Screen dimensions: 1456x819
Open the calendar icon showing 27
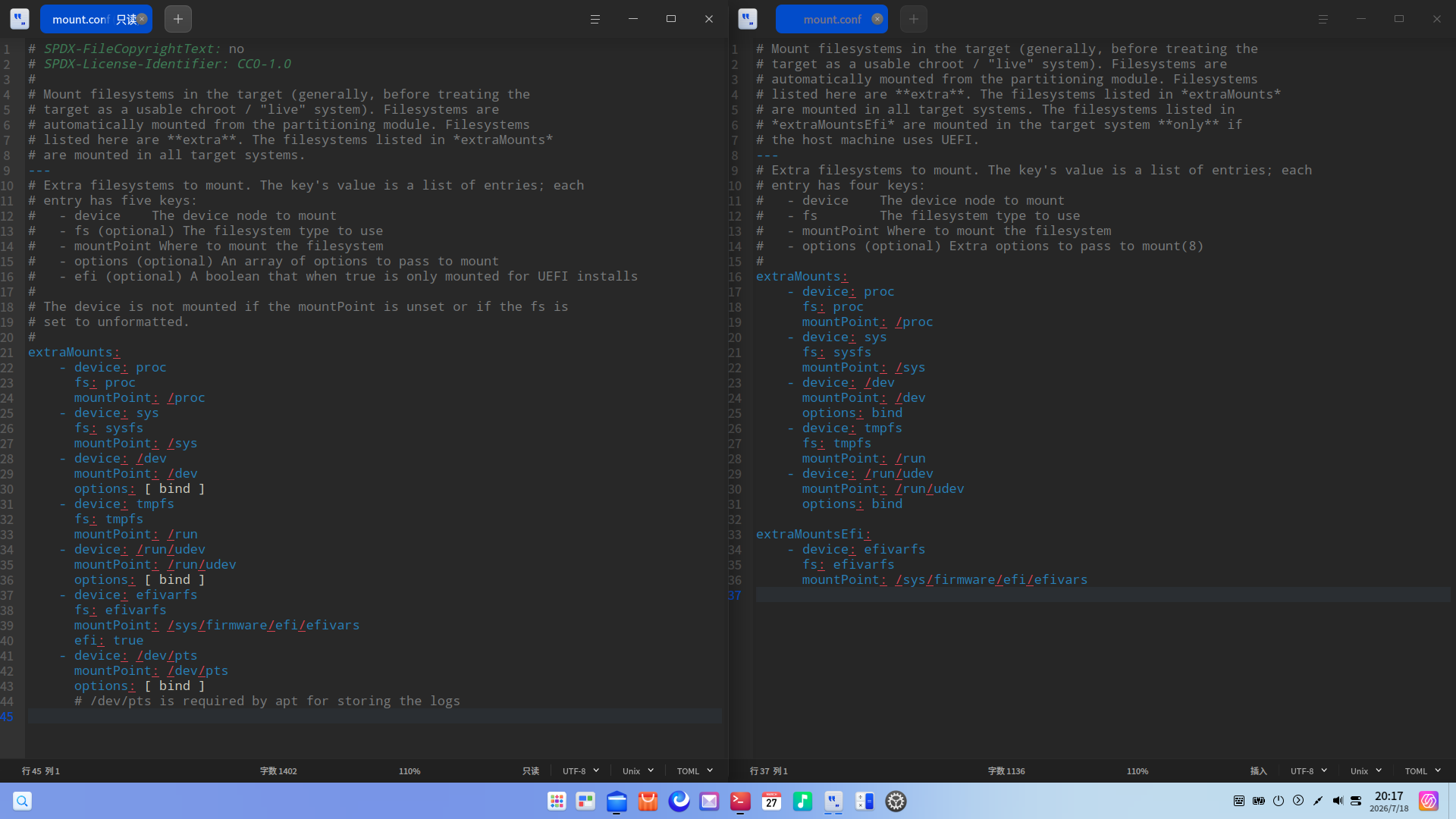(771, 801)
